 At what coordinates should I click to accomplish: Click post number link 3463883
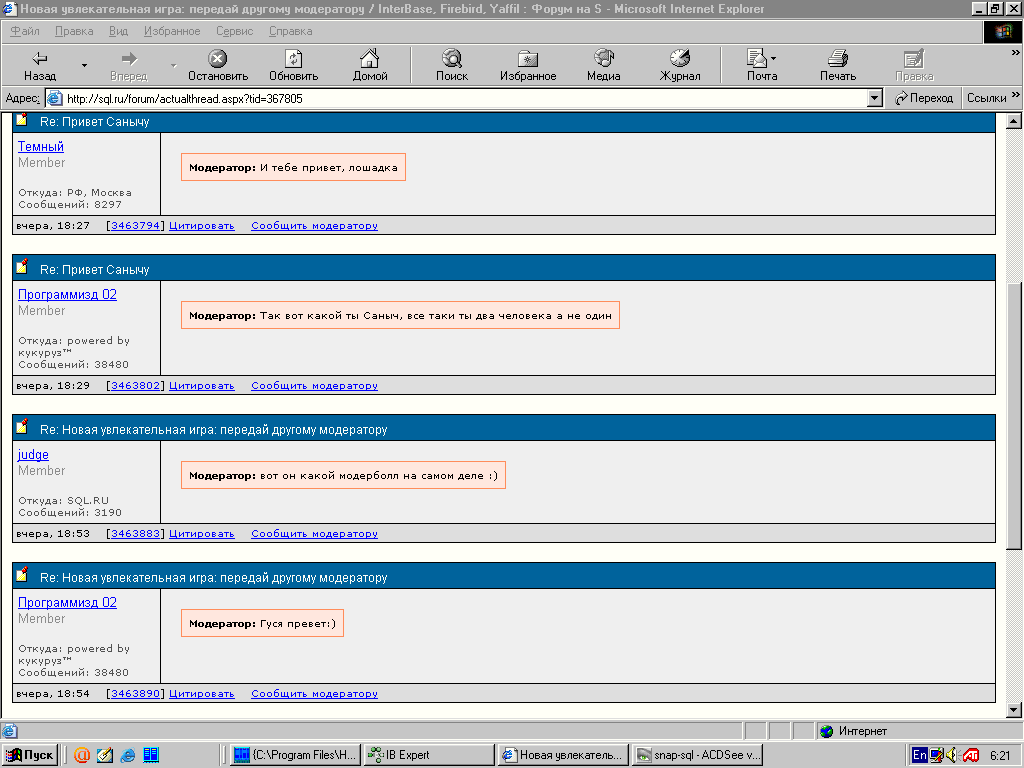click(x=135, y=534)
